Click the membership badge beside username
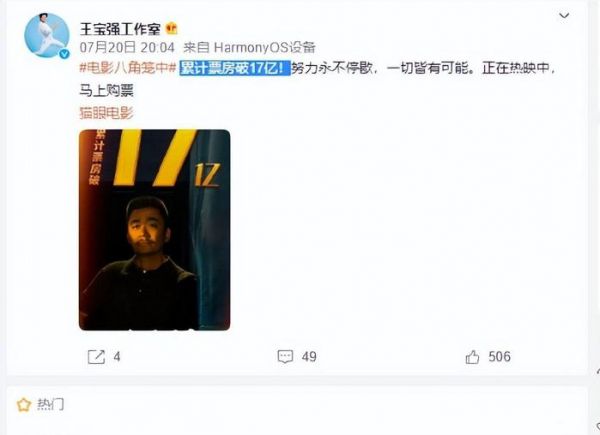Screen dimensions: 600x435 171,28
